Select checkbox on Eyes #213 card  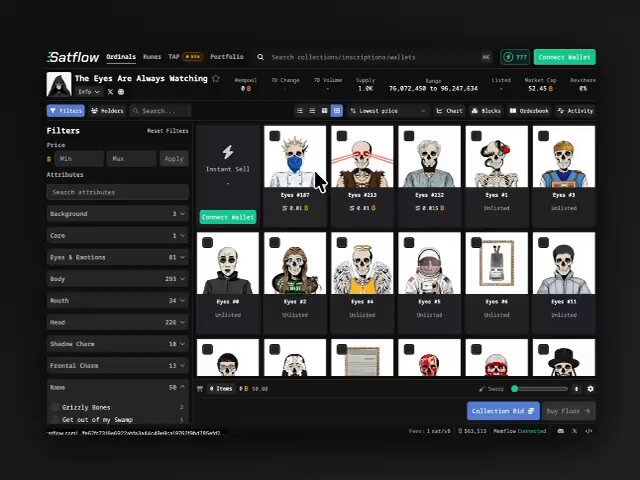coord(342,136)
